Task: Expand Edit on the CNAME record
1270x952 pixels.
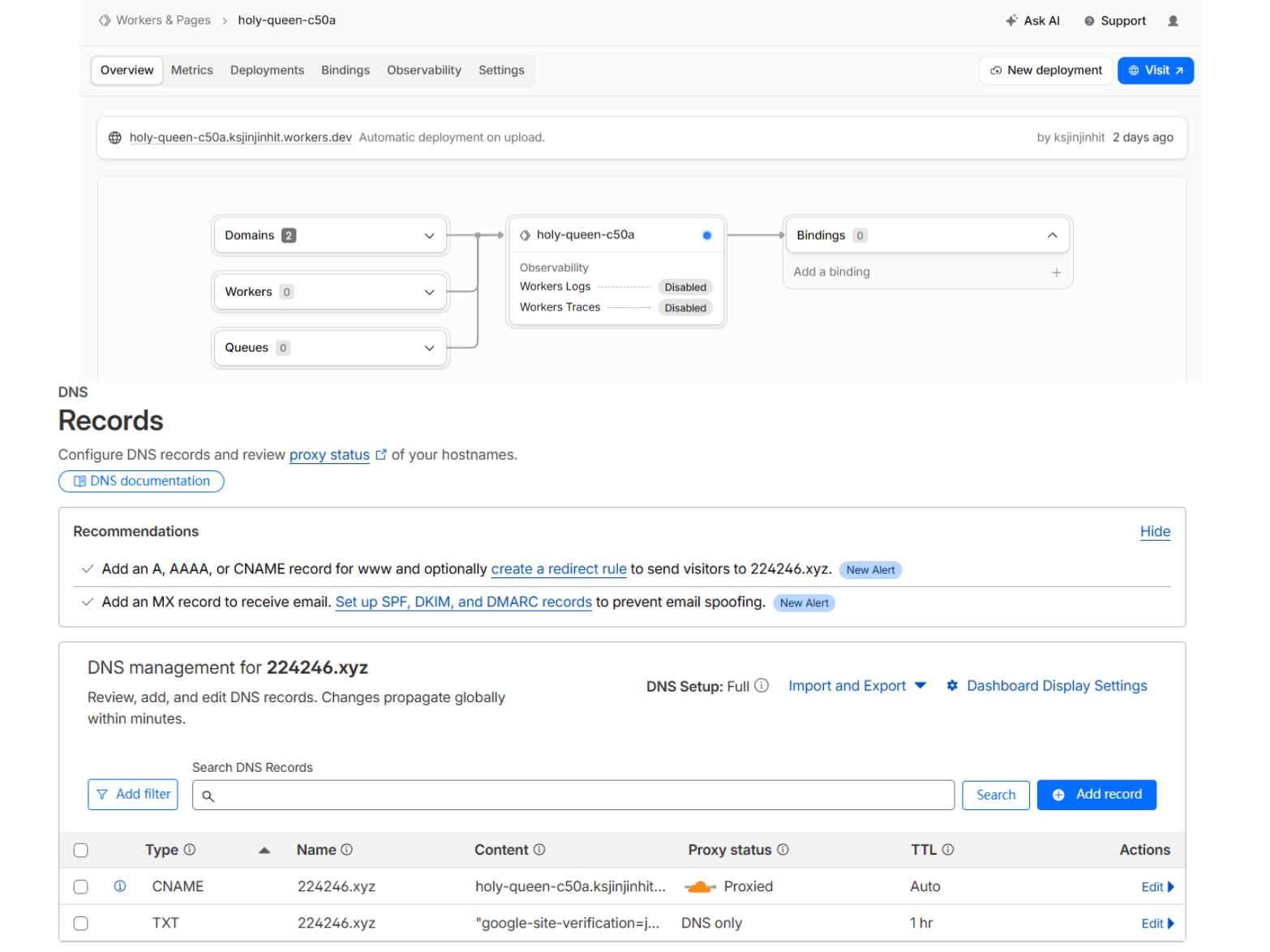Action: [1157, 887]
